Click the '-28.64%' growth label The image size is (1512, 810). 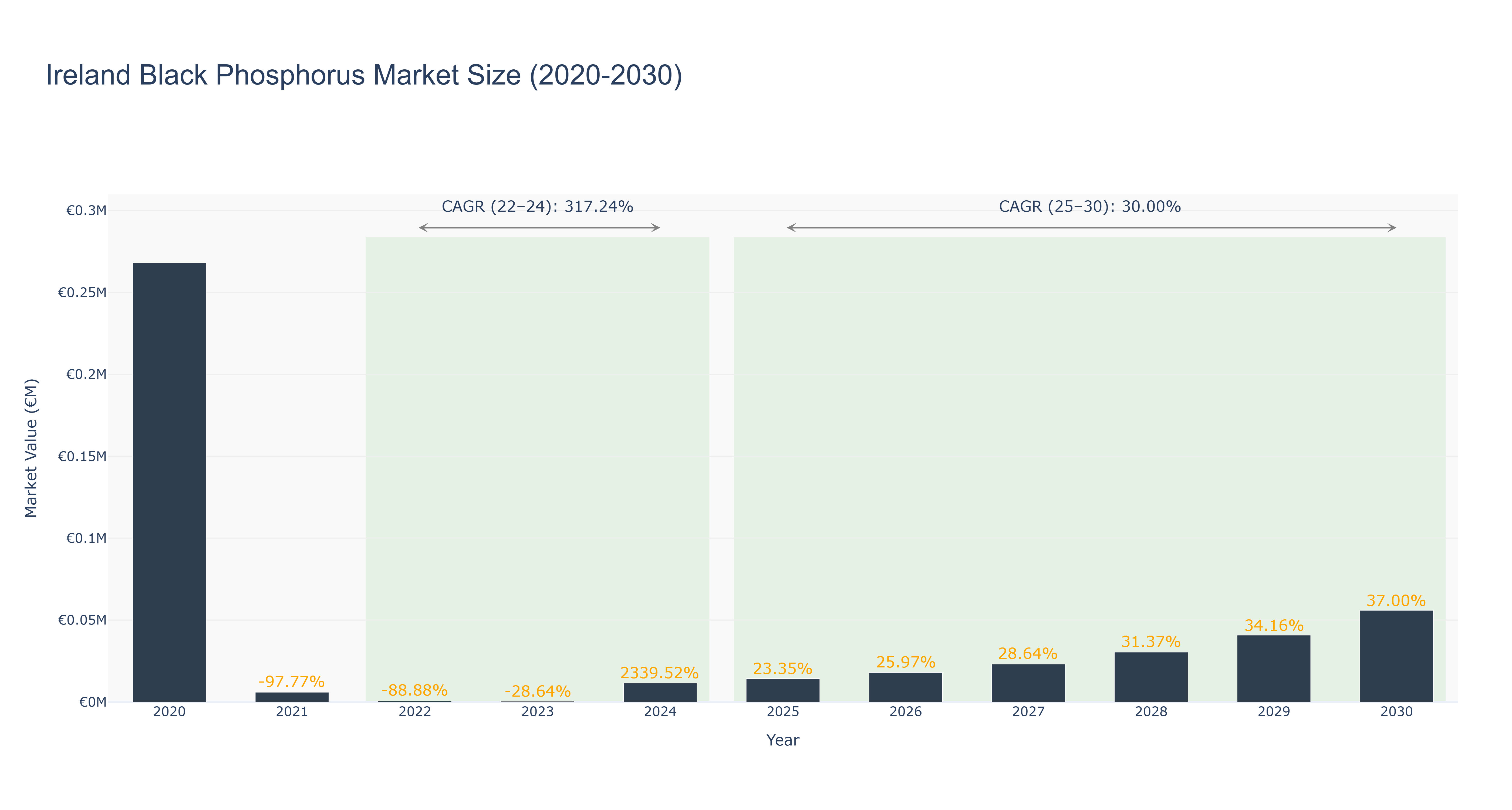click(x=538, y=691)
